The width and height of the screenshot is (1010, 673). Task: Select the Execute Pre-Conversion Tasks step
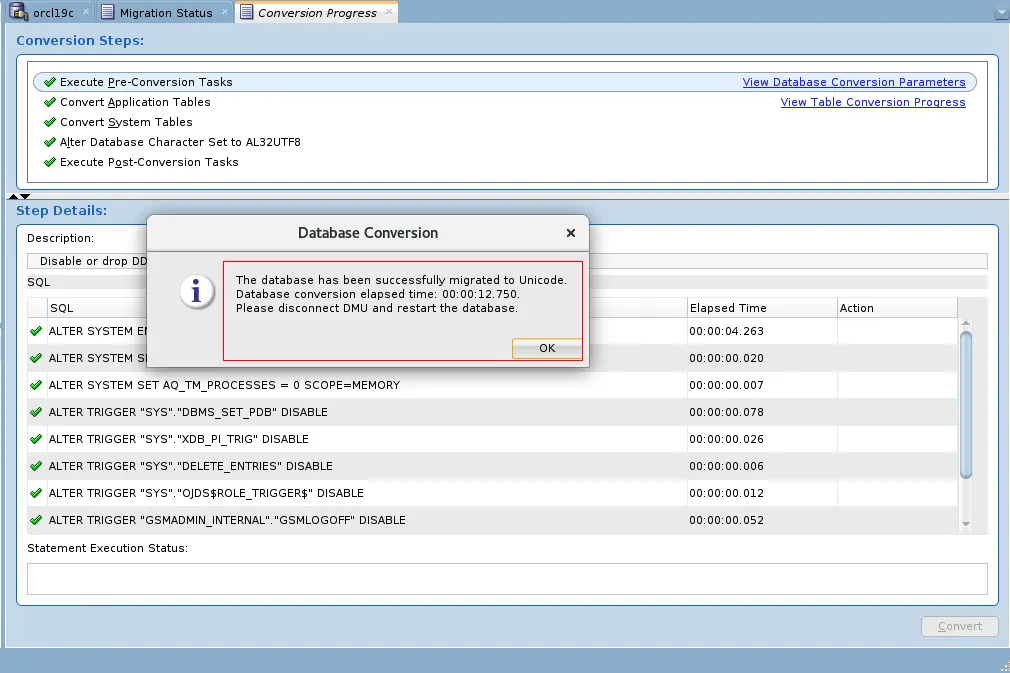tap(146, 82)
